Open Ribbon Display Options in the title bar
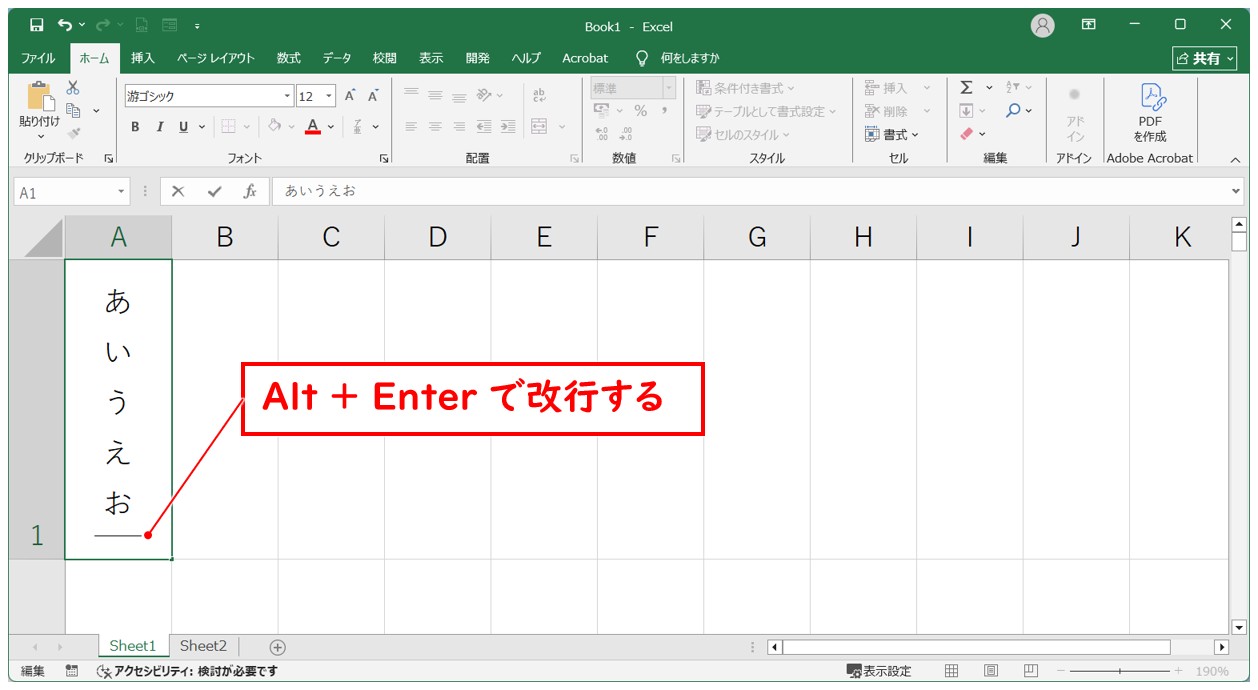Screen dimensions: 1258x690 click(1089, 25)
